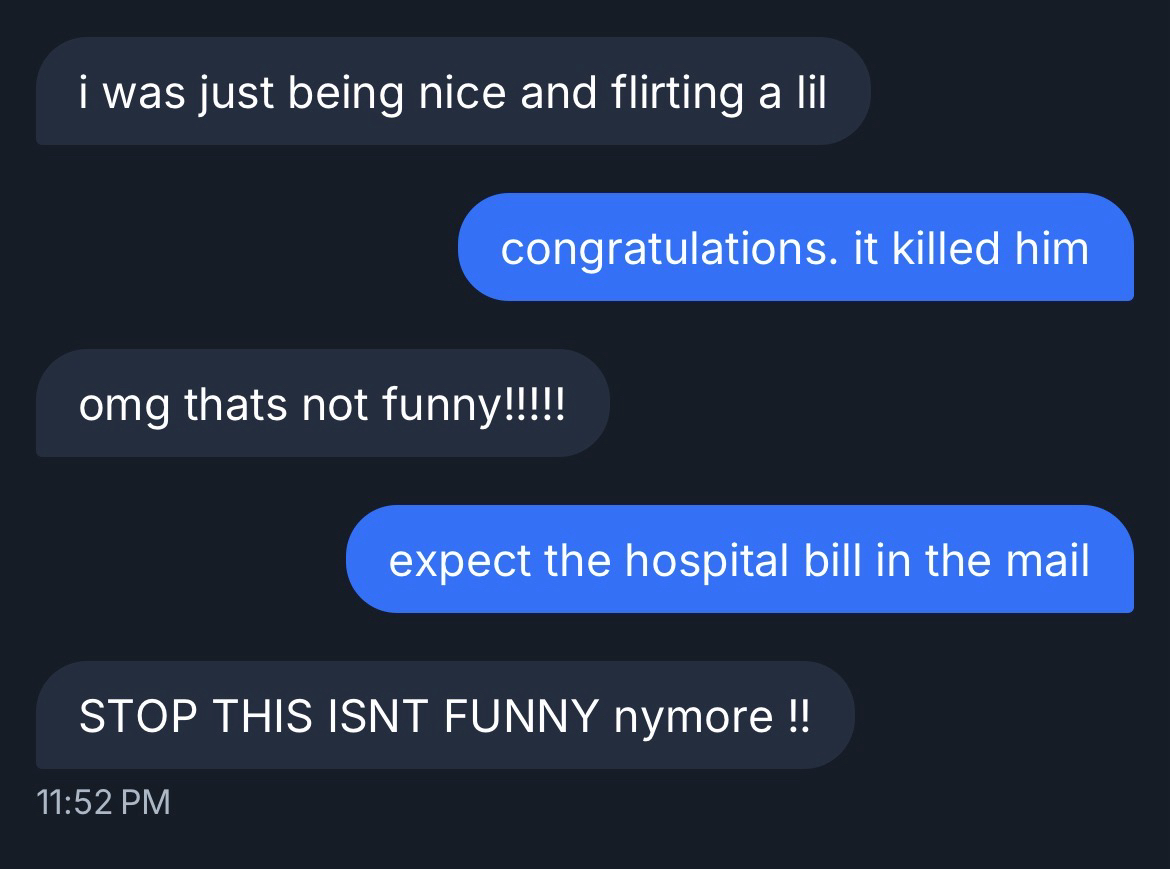Click the 11:52 PM timestamp
The width and height of the screenshot is (1170, 869).
coord(103,801)
